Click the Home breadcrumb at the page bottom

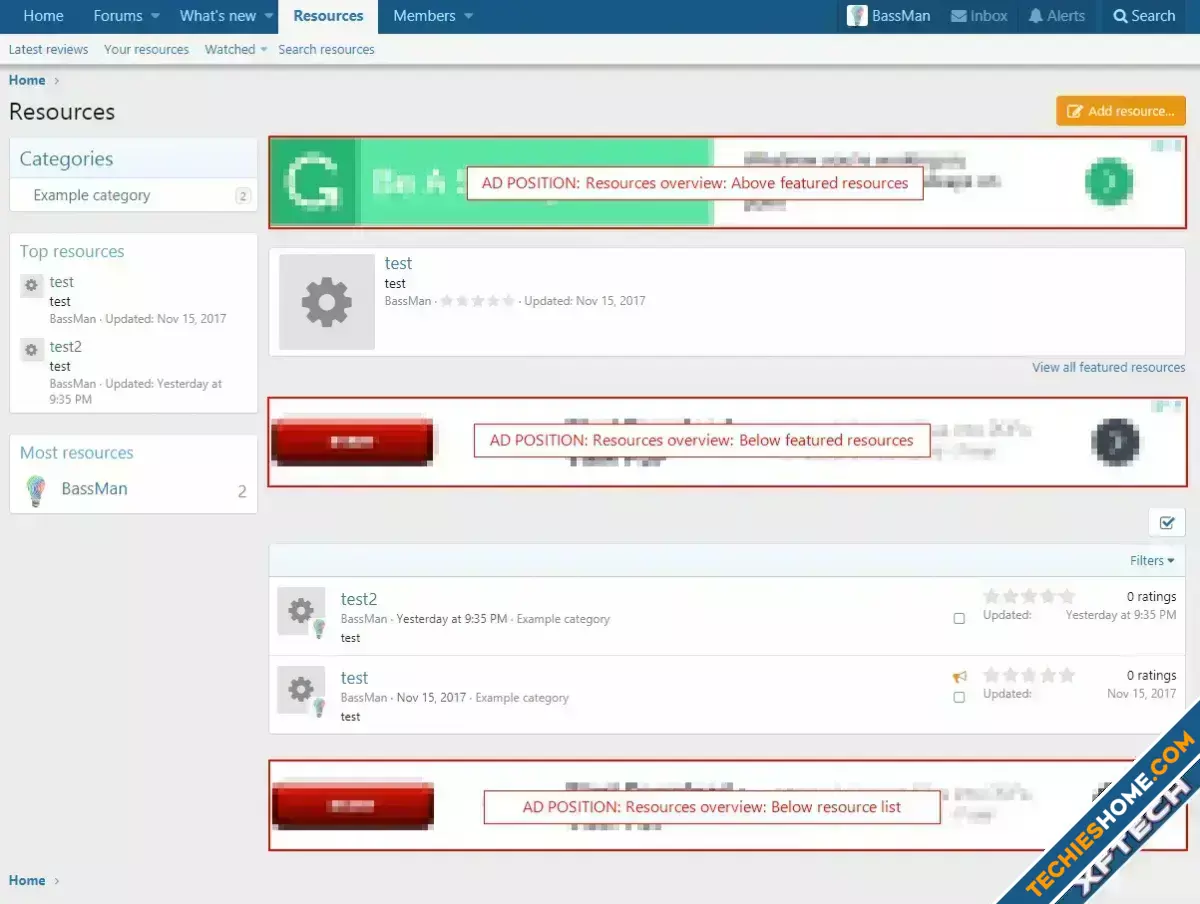pyautogui.click(x=27, y=880)
